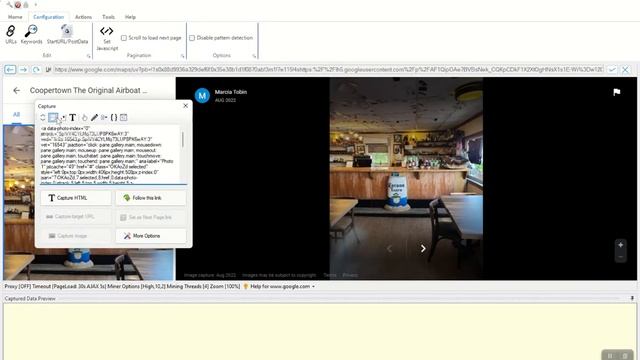Screen dimensions: 640x360
Task: Click the Terms link below the photo
Action: coord(330,275)
